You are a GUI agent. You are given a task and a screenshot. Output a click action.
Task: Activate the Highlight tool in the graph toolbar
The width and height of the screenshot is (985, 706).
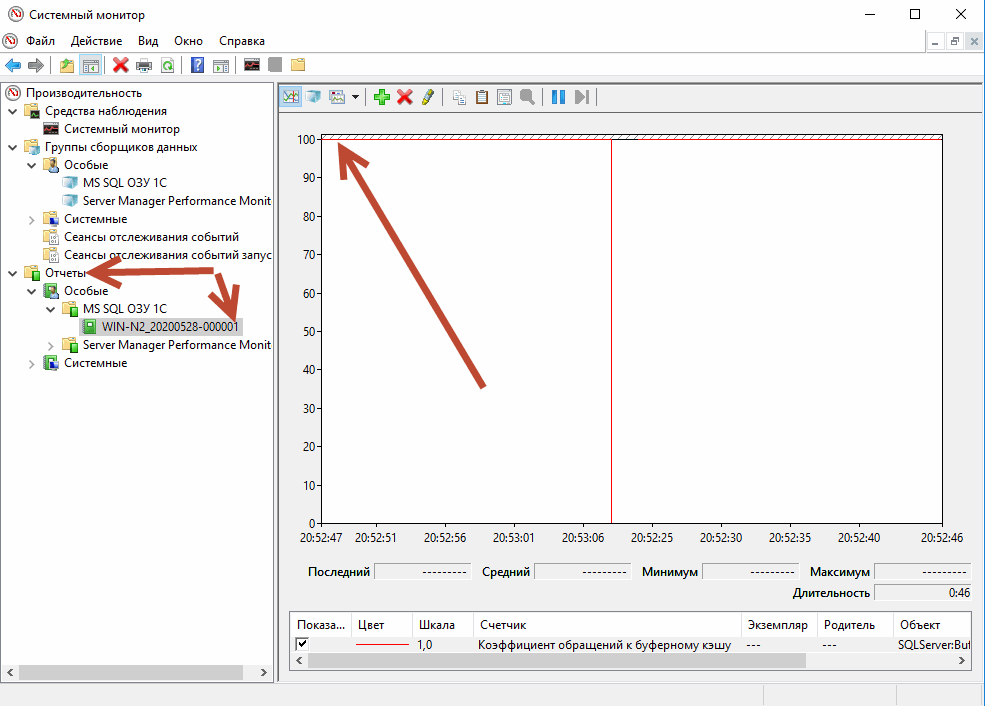coord(427,96)
